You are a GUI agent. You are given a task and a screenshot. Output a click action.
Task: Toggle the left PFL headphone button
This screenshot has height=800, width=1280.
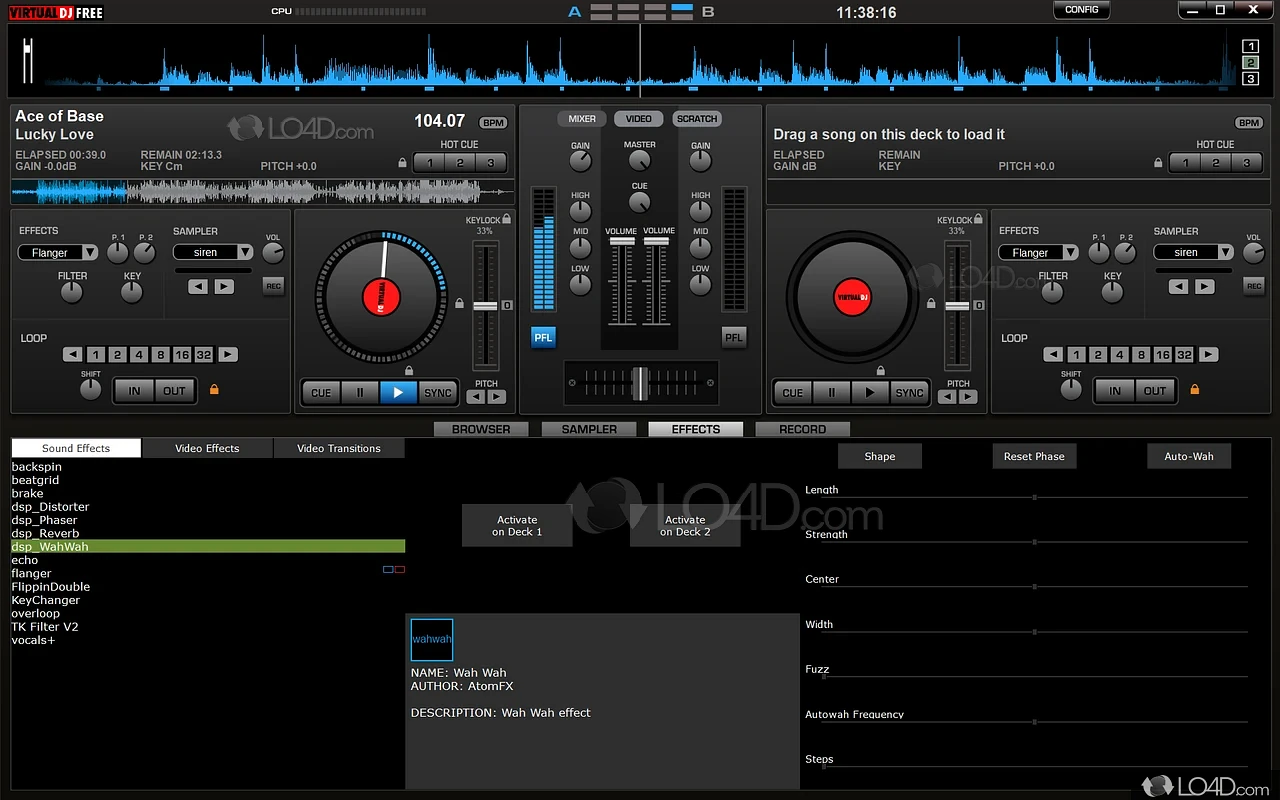click(543, 338)
